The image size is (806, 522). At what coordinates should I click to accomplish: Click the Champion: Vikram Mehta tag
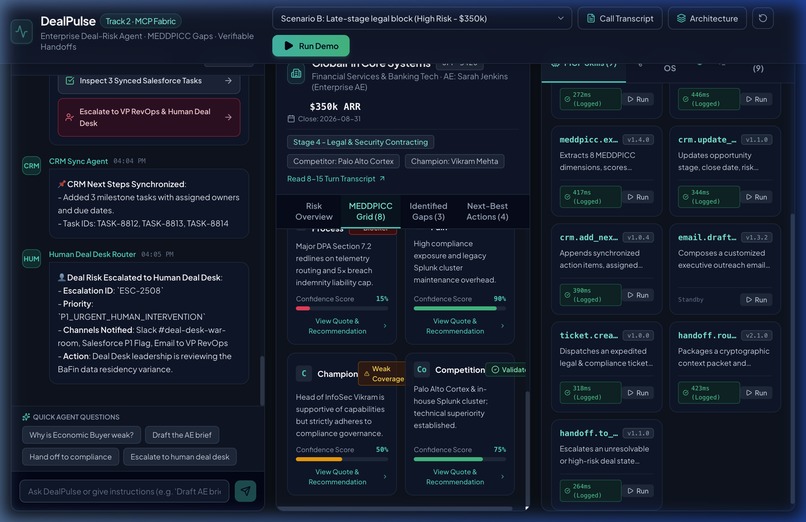(454, 161)
